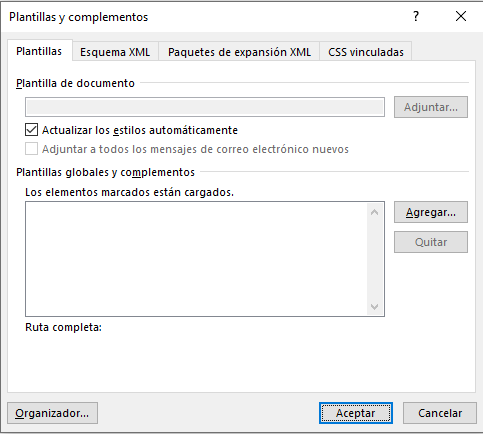Switch to the Plantillas tab
The image size is (483, 434).
pyautogui.click(x=39, y=51)
